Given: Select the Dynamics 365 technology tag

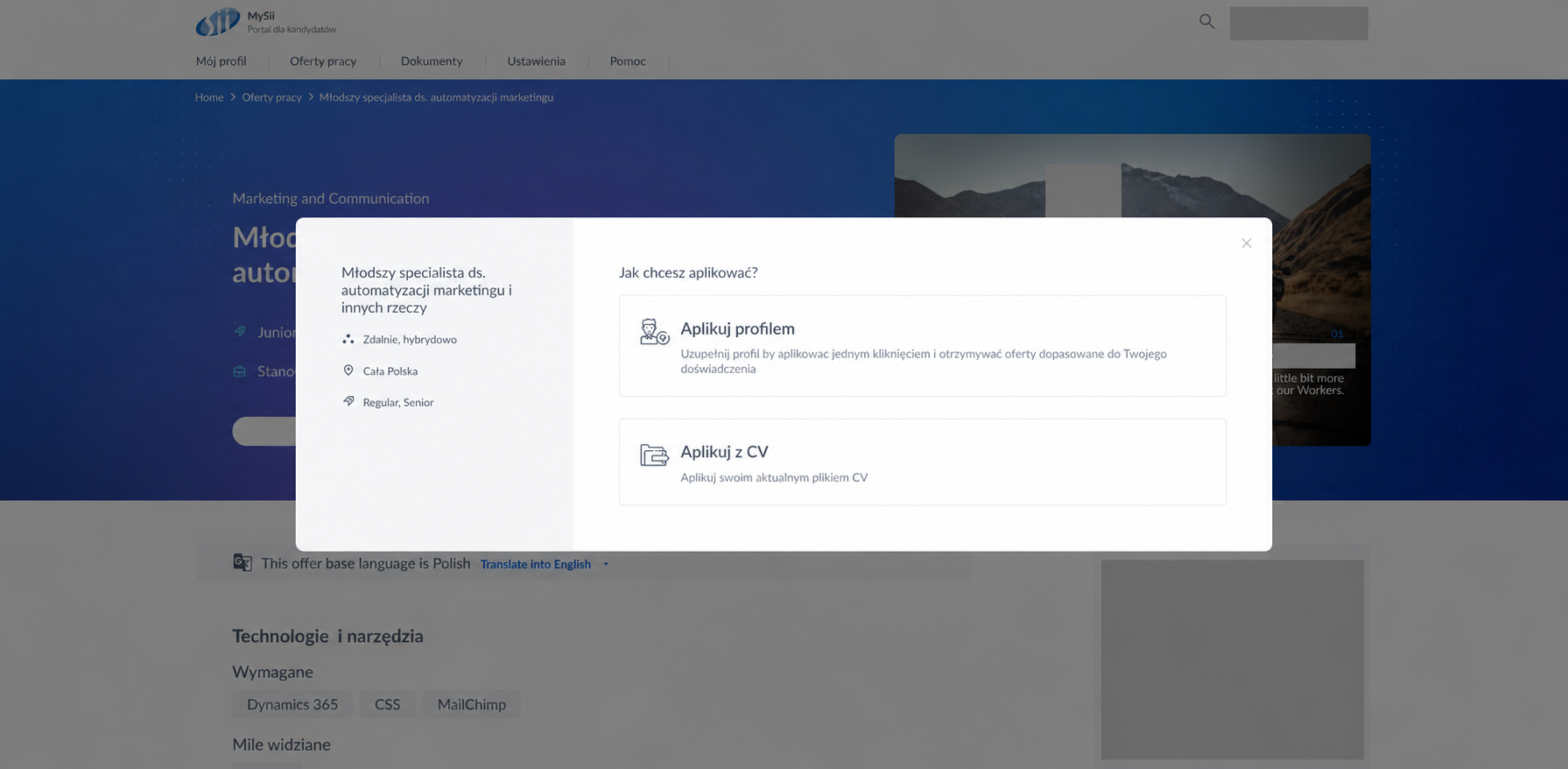Looking at the screenshot, I should (x=292, y=704).
